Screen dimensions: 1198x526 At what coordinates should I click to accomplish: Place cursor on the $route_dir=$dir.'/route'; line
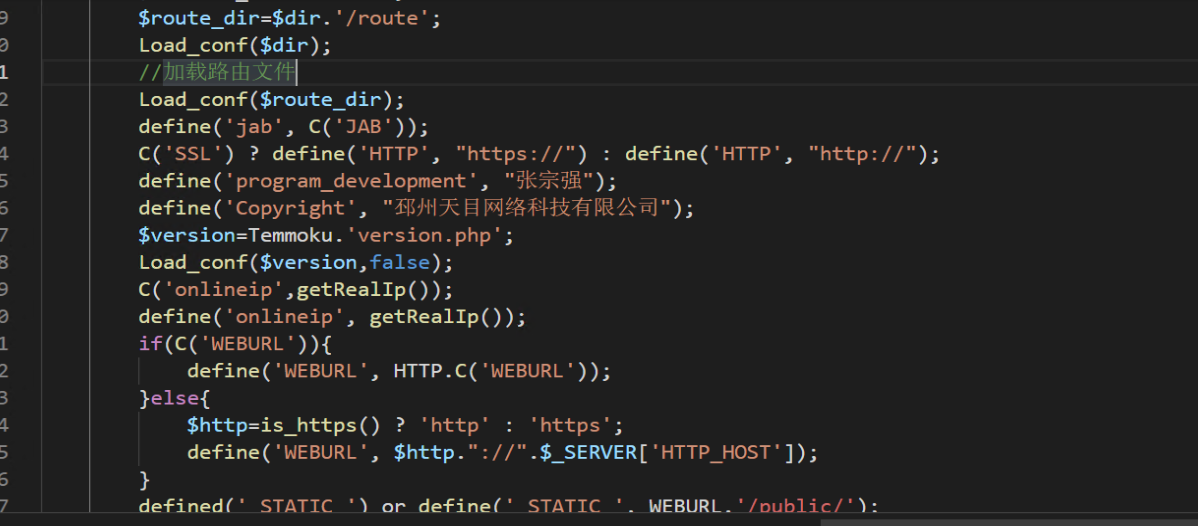pos(290,18)
